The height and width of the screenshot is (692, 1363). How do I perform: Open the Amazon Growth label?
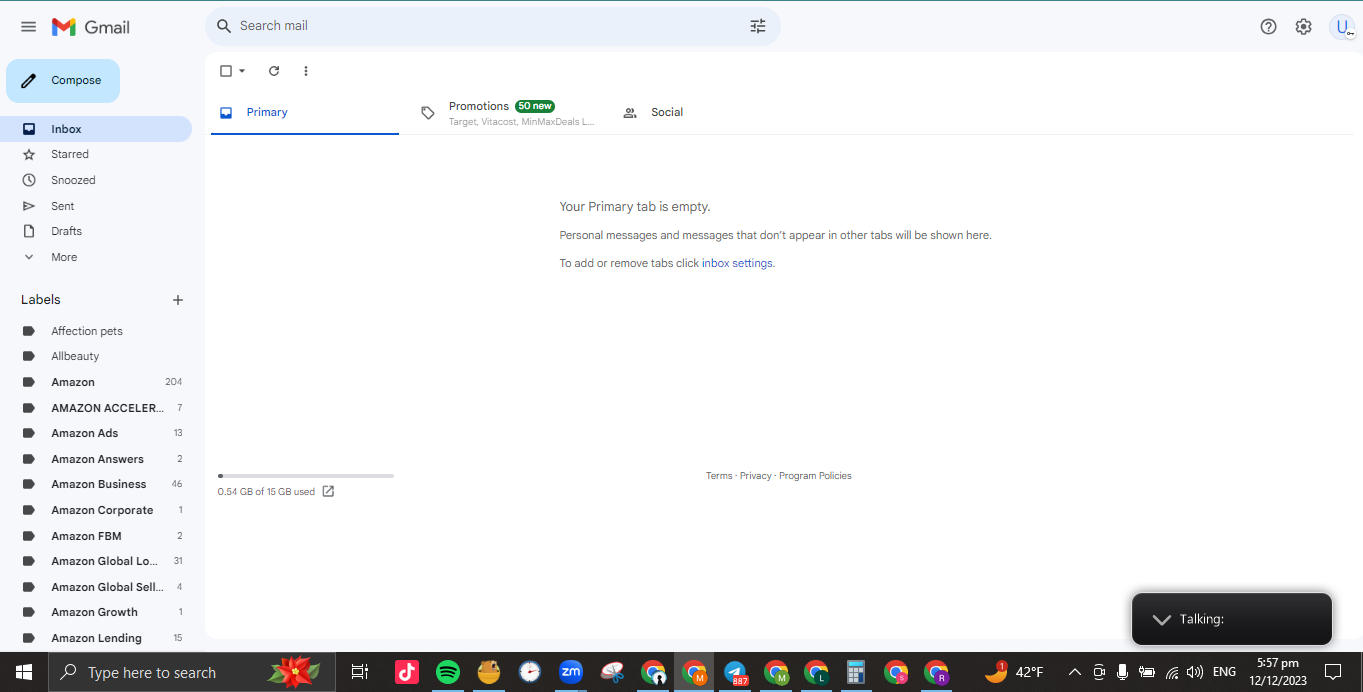[x=96, y=612]
